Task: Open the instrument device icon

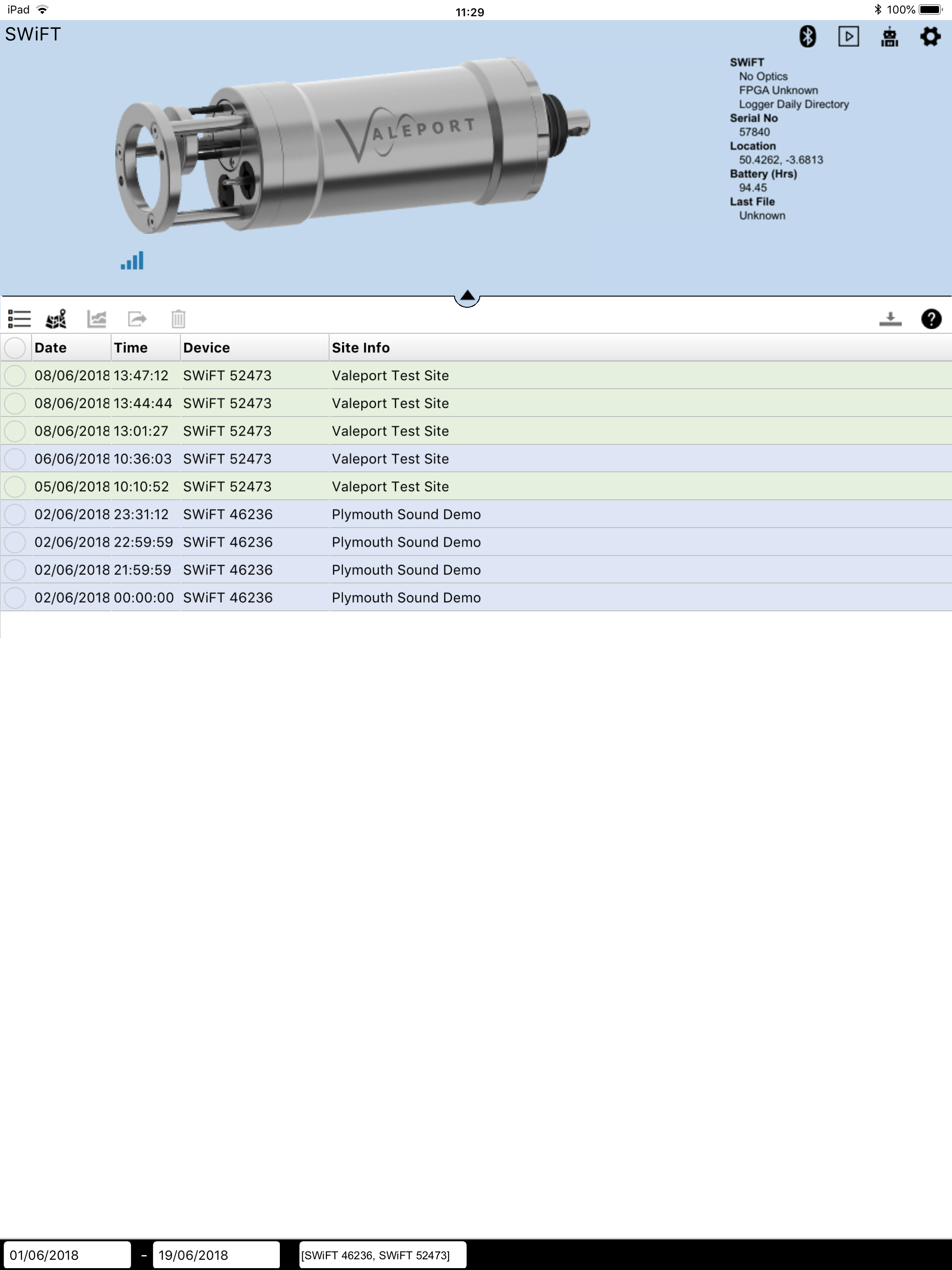Action: (889, 37)
